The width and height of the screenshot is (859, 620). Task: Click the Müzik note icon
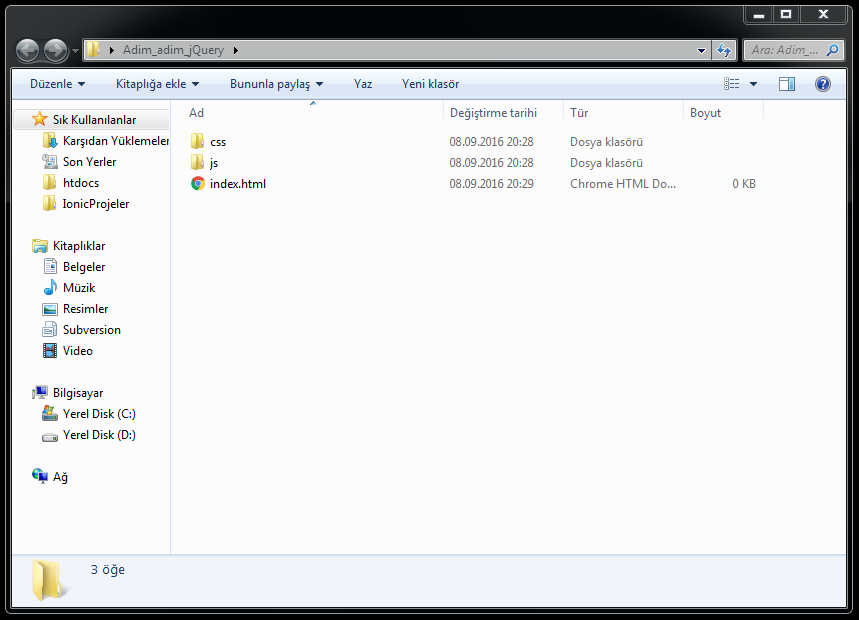pos(50,288)
